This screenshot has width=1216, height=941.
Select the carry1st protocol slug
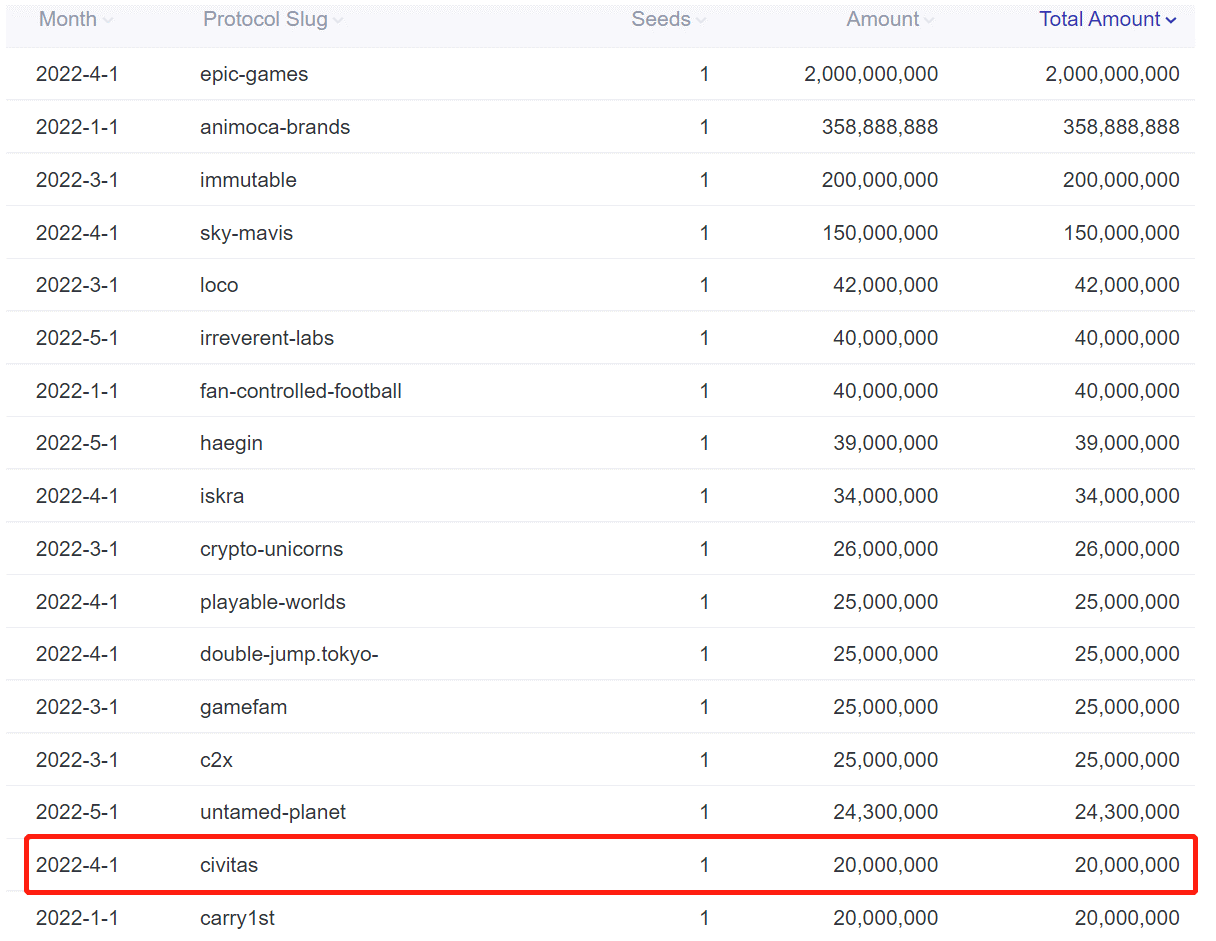[237, 918]
